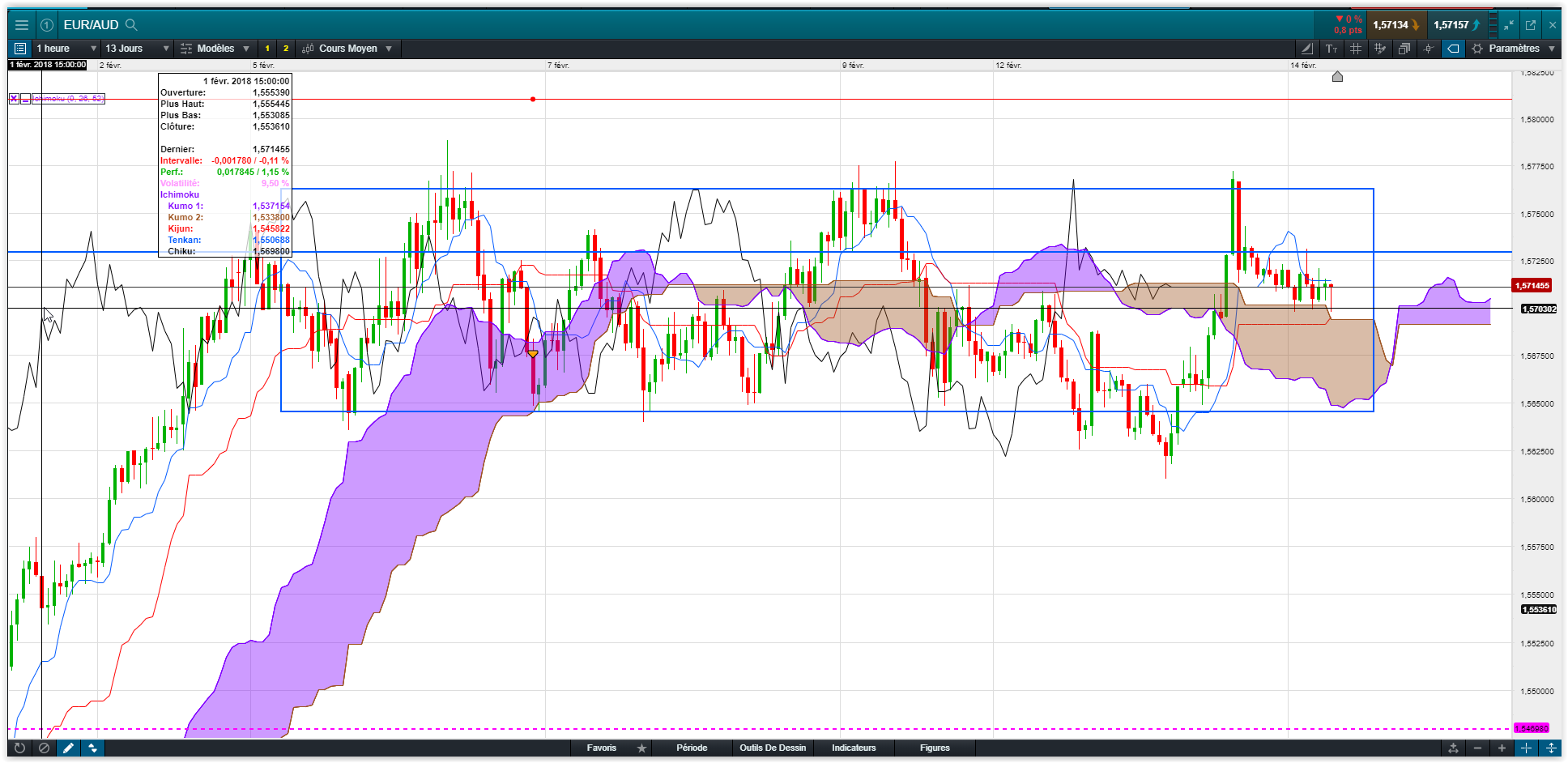
Task: Toggle horizontal fit mode button
Action: coord(1526,748)
